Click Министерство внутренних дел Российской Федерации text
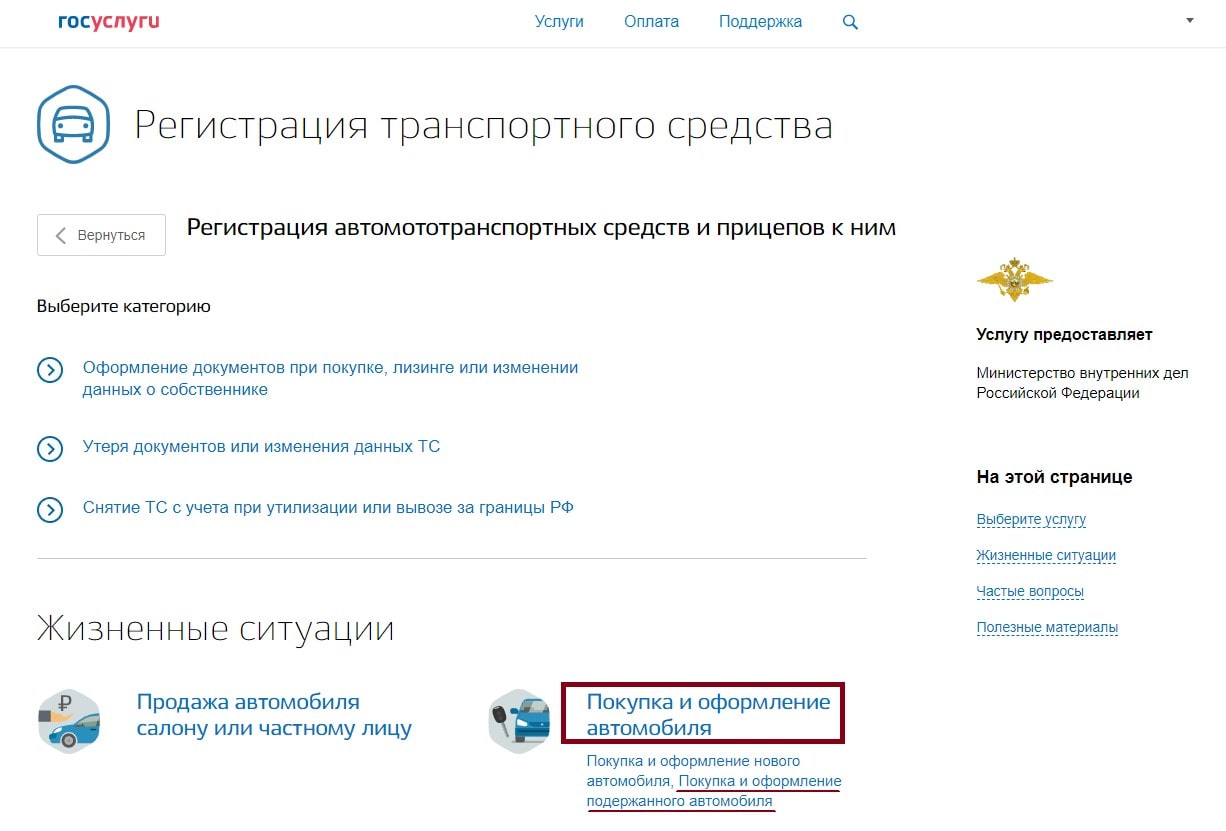The width and height of the screenshot is (1226, 831). [x=1083, y=383]
